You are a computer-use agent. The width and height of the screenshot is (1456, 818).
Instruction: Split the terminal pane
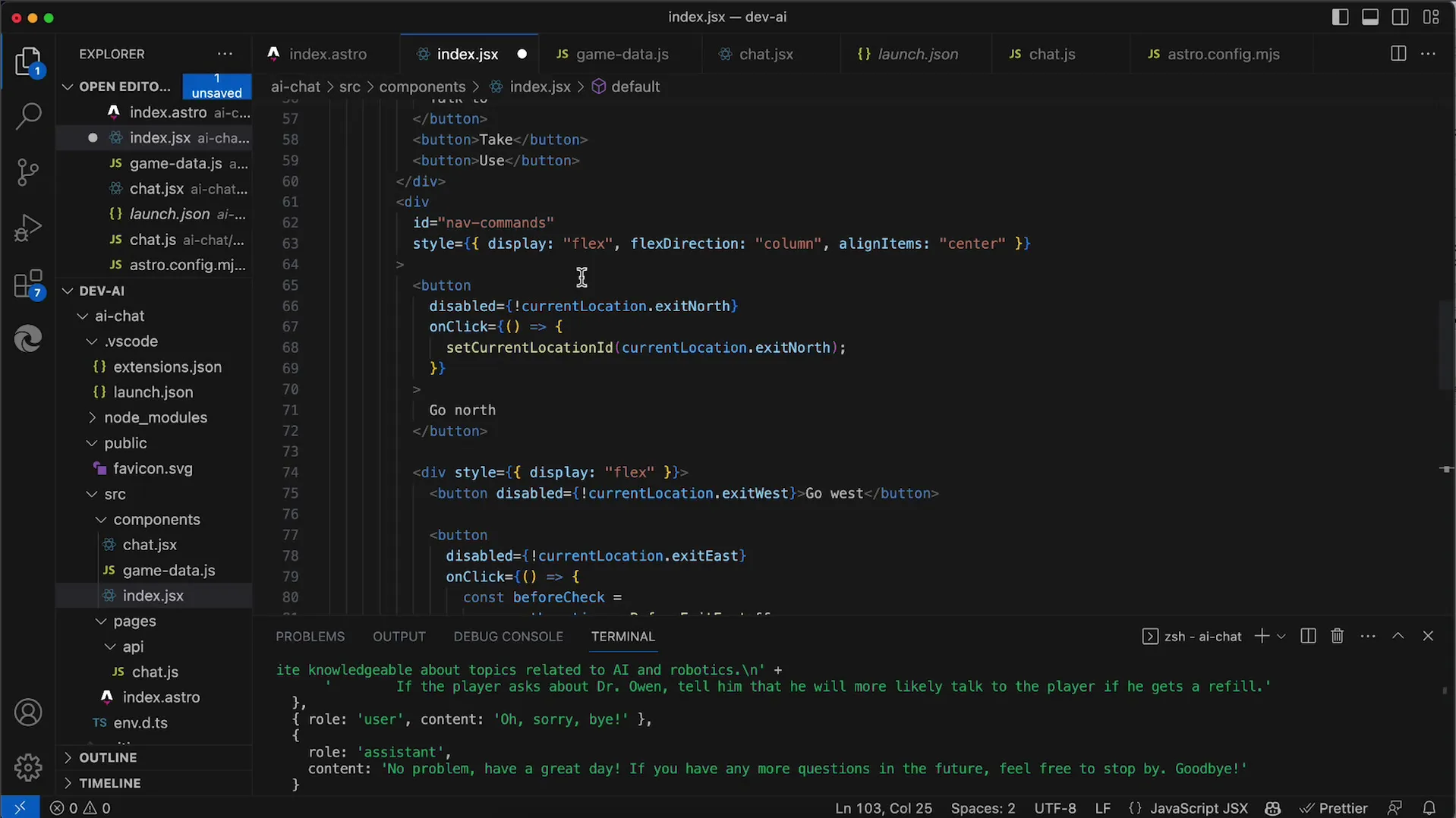[1308, 636]
